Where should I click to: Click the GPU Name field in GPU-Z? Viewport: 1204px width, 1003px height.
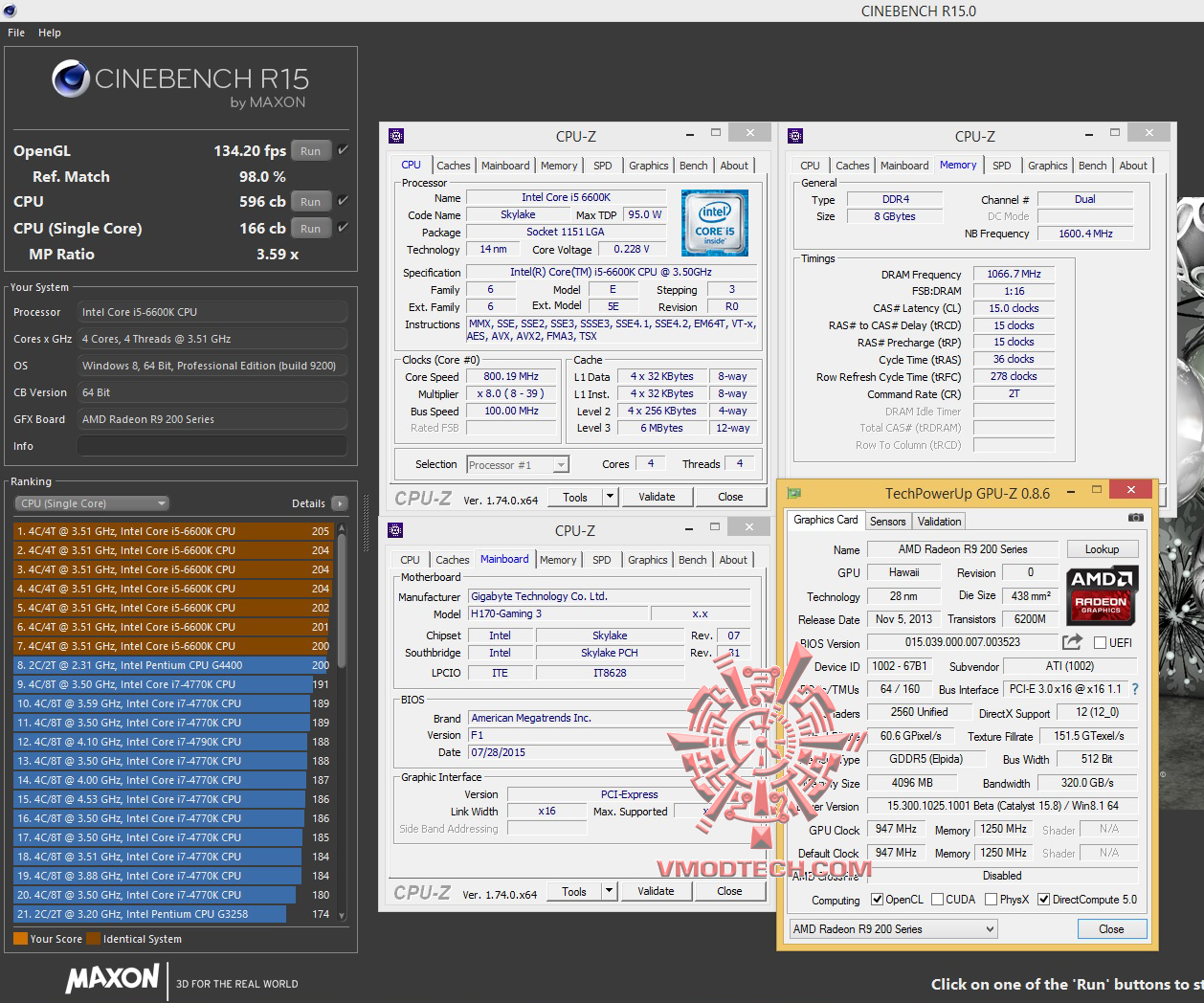point(962,549)
